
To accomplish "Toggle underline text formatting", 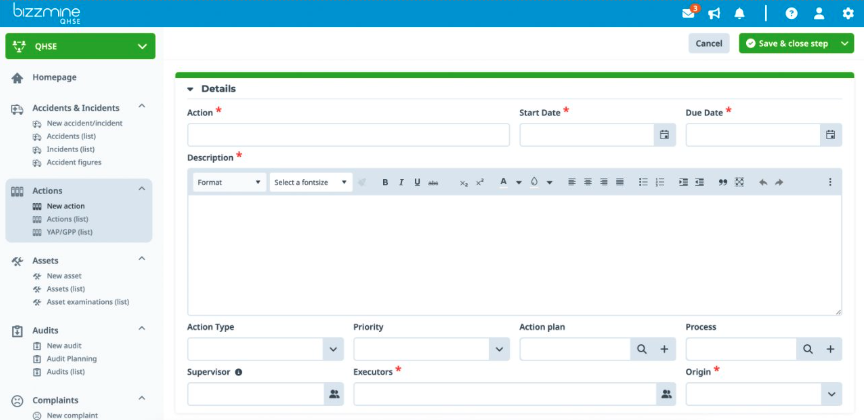I will tap(417, 182).
